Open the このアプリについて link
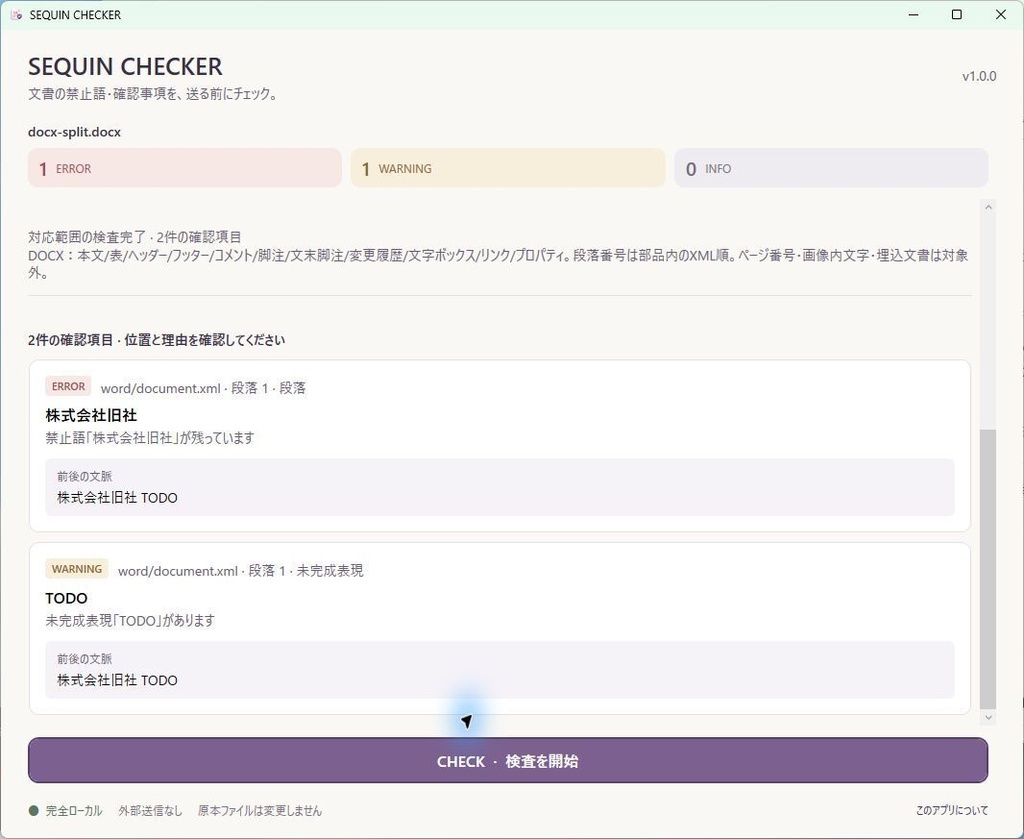This screenshot has height=839, width=1024. click(x=952, y=810)
